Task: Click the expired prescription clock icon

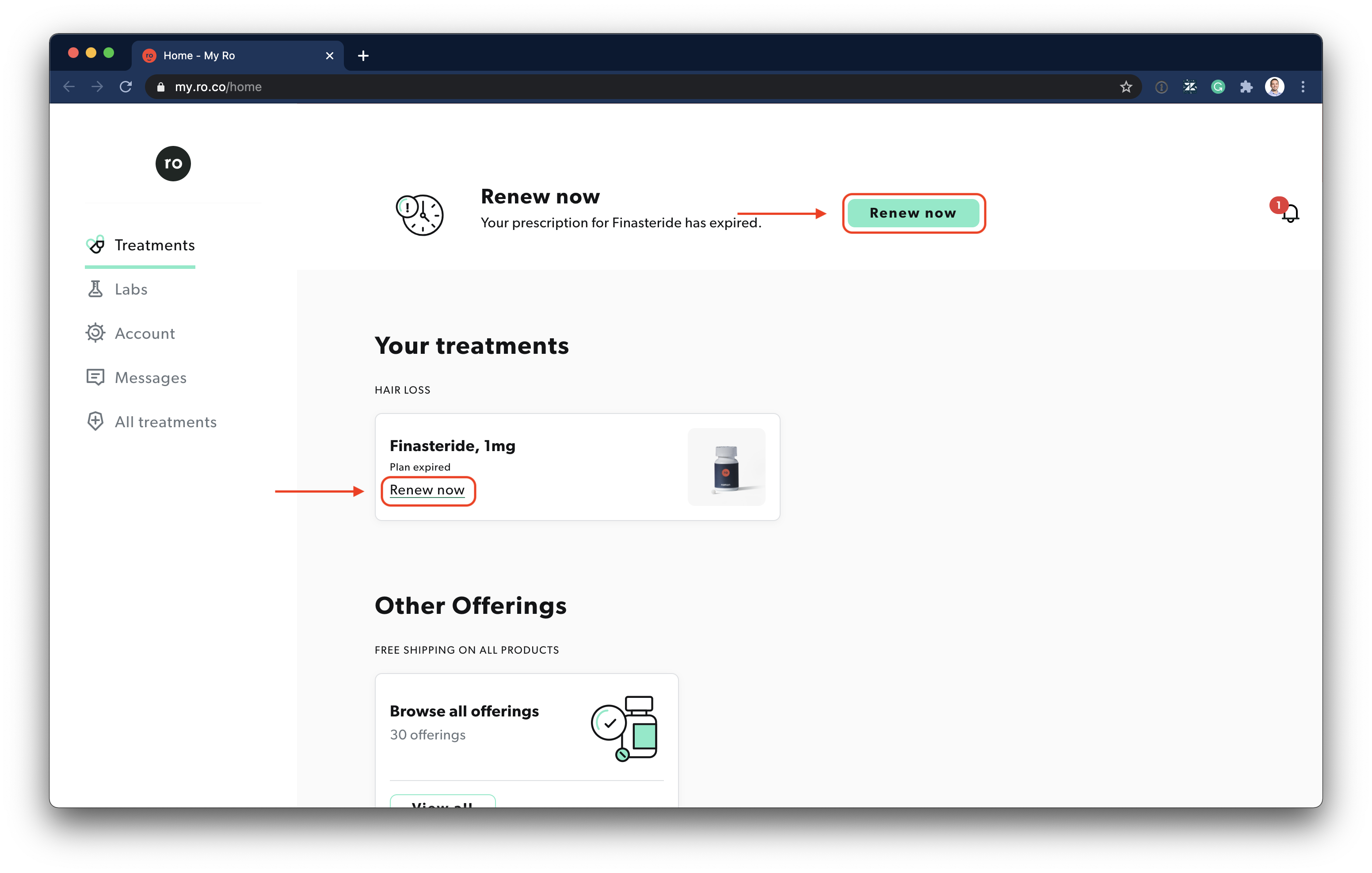Action: (x=420, y=214)
